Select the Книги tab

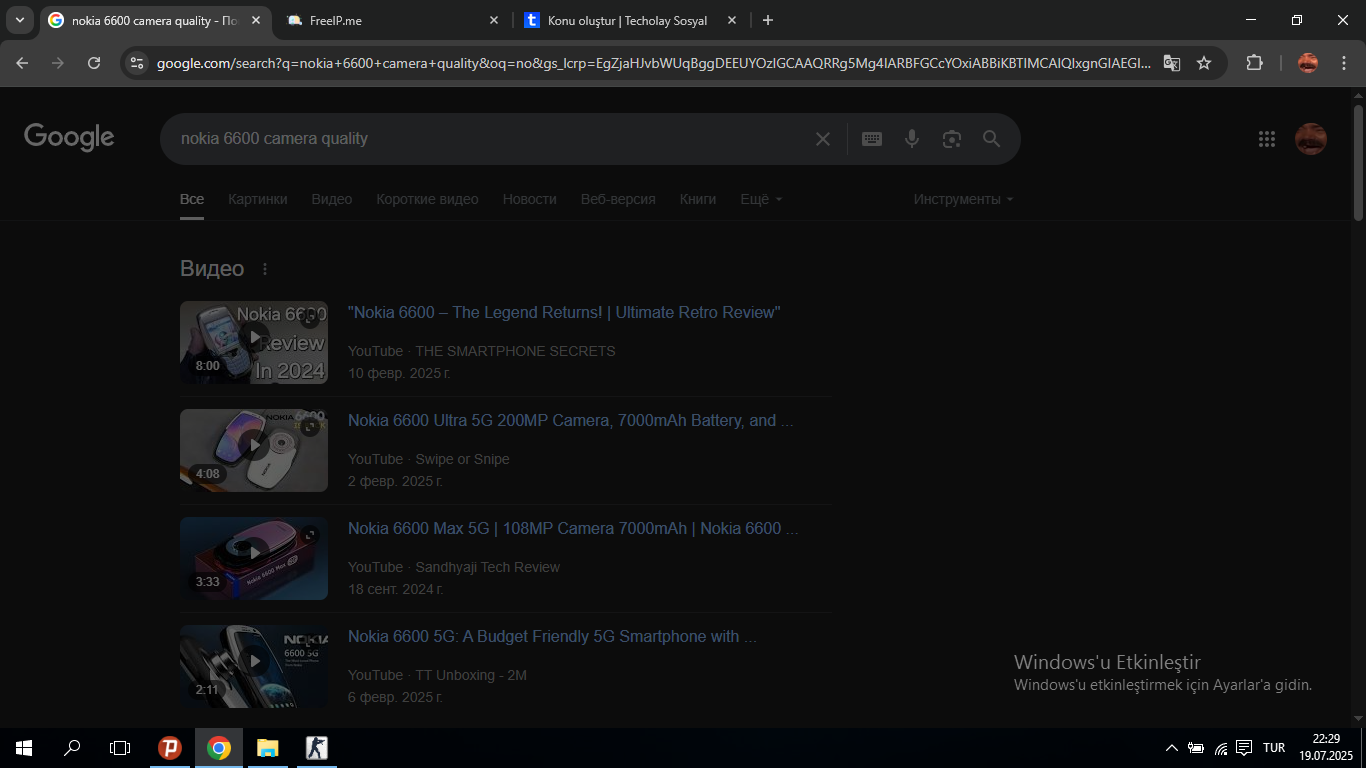(x=698, y=199)
